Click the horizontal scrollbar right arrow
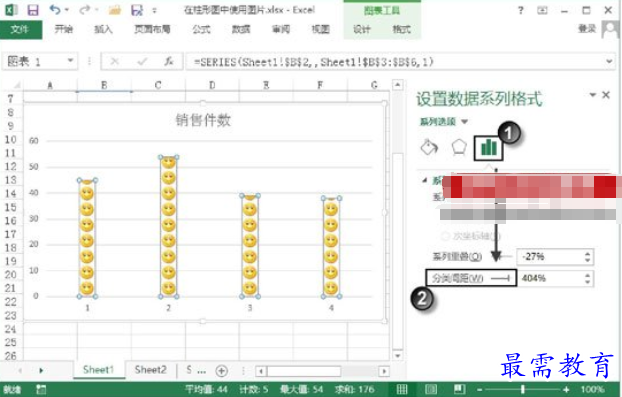622x397 pixels. [384, 371]
